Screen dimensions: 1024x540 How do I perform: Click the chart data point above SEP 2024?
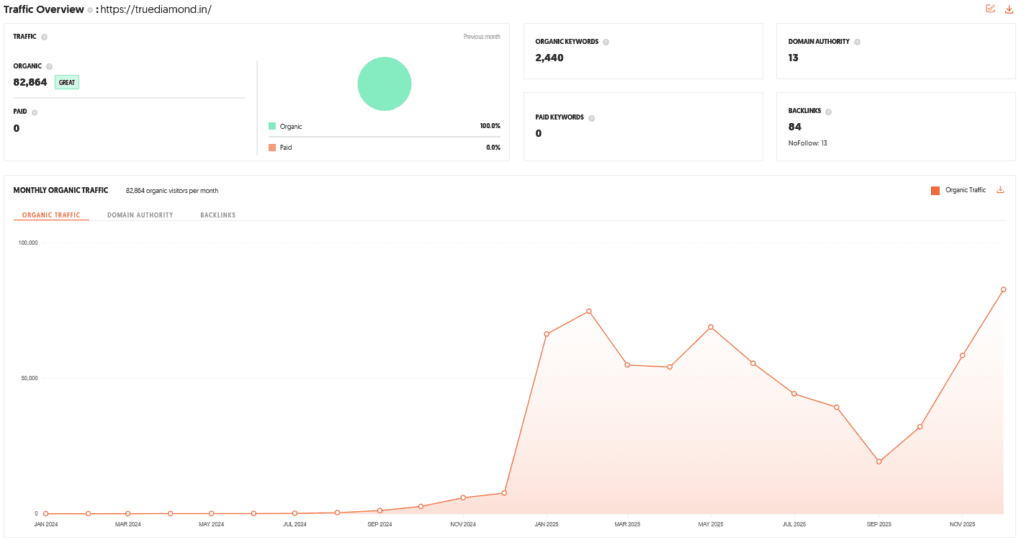[x=379, y=511]
